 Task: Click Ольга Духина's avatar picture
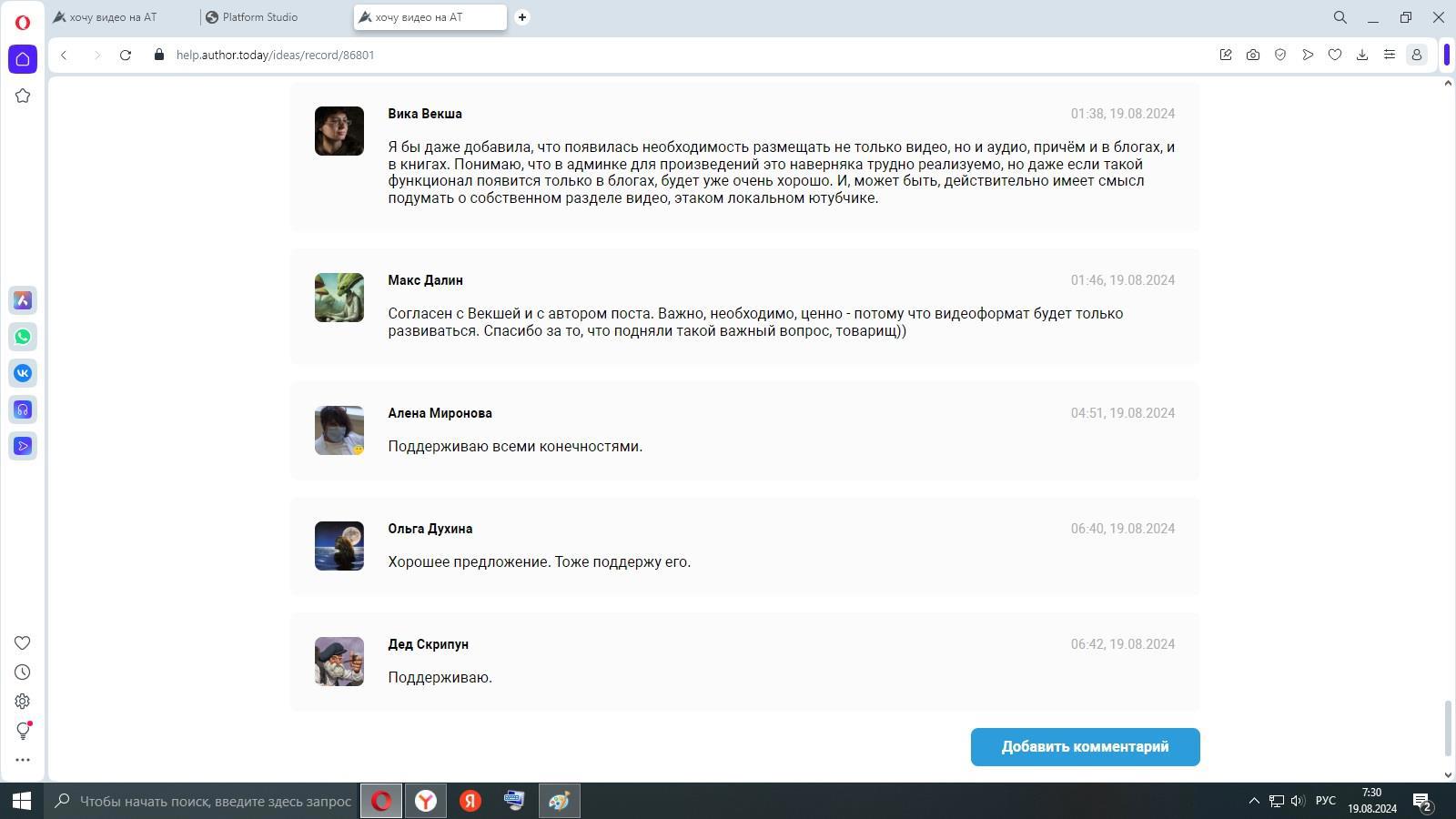[339, 546]
